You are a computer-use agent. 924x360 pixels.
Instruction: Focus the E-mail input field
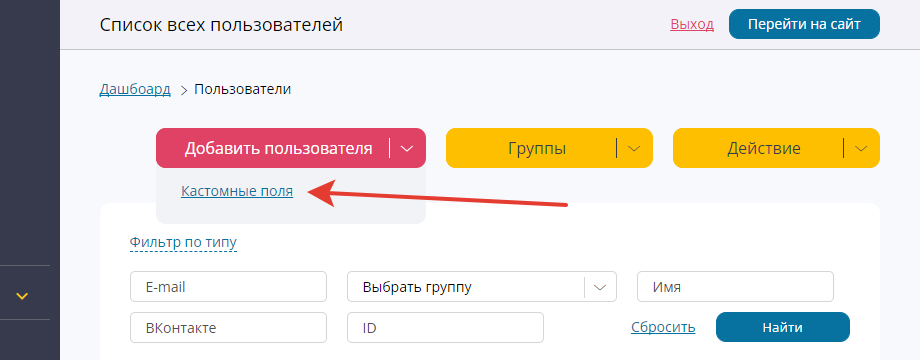[228, 287]
